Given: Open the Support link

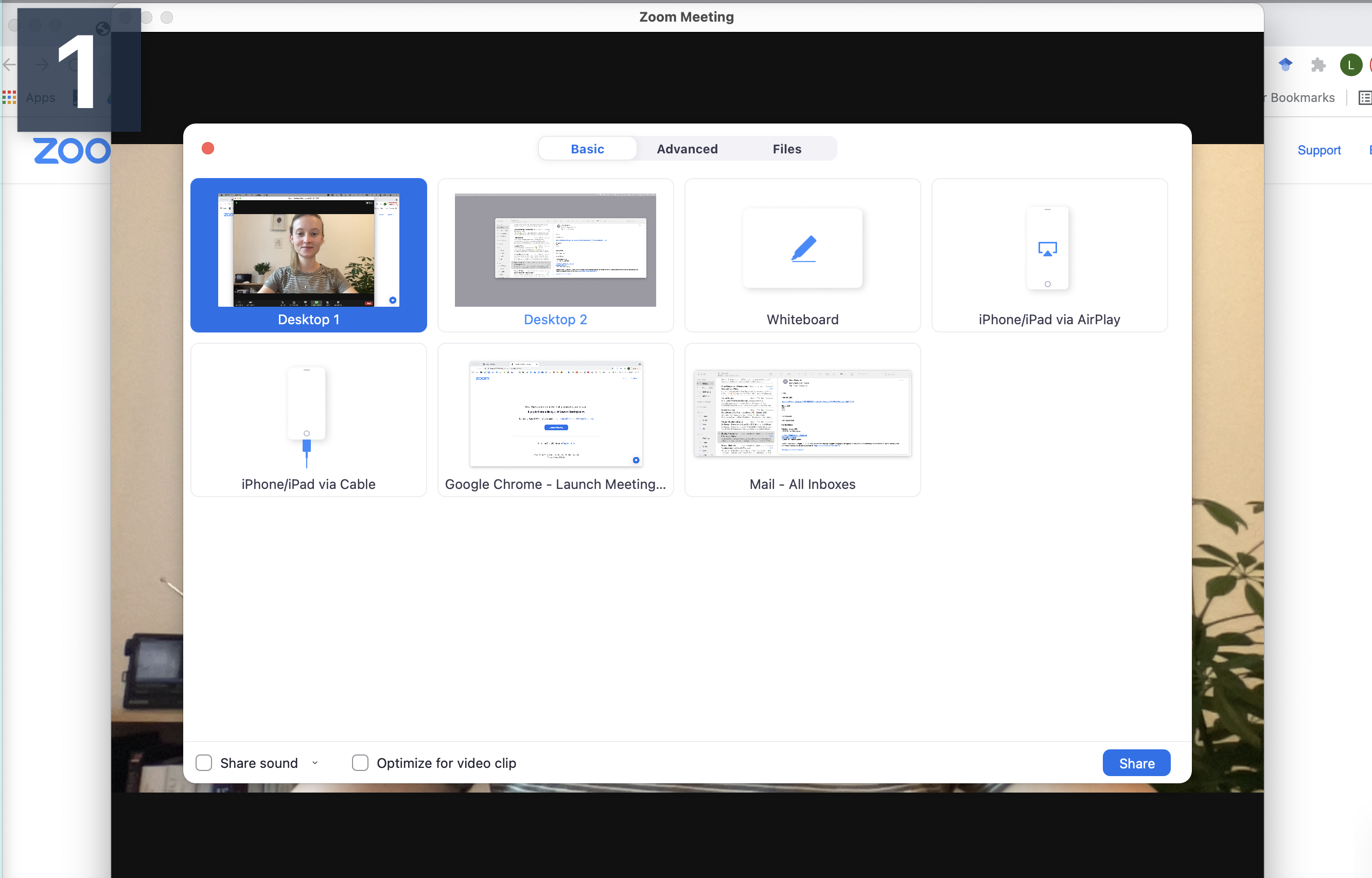Looking at the screenshot, I should (x=1319, y=150).
